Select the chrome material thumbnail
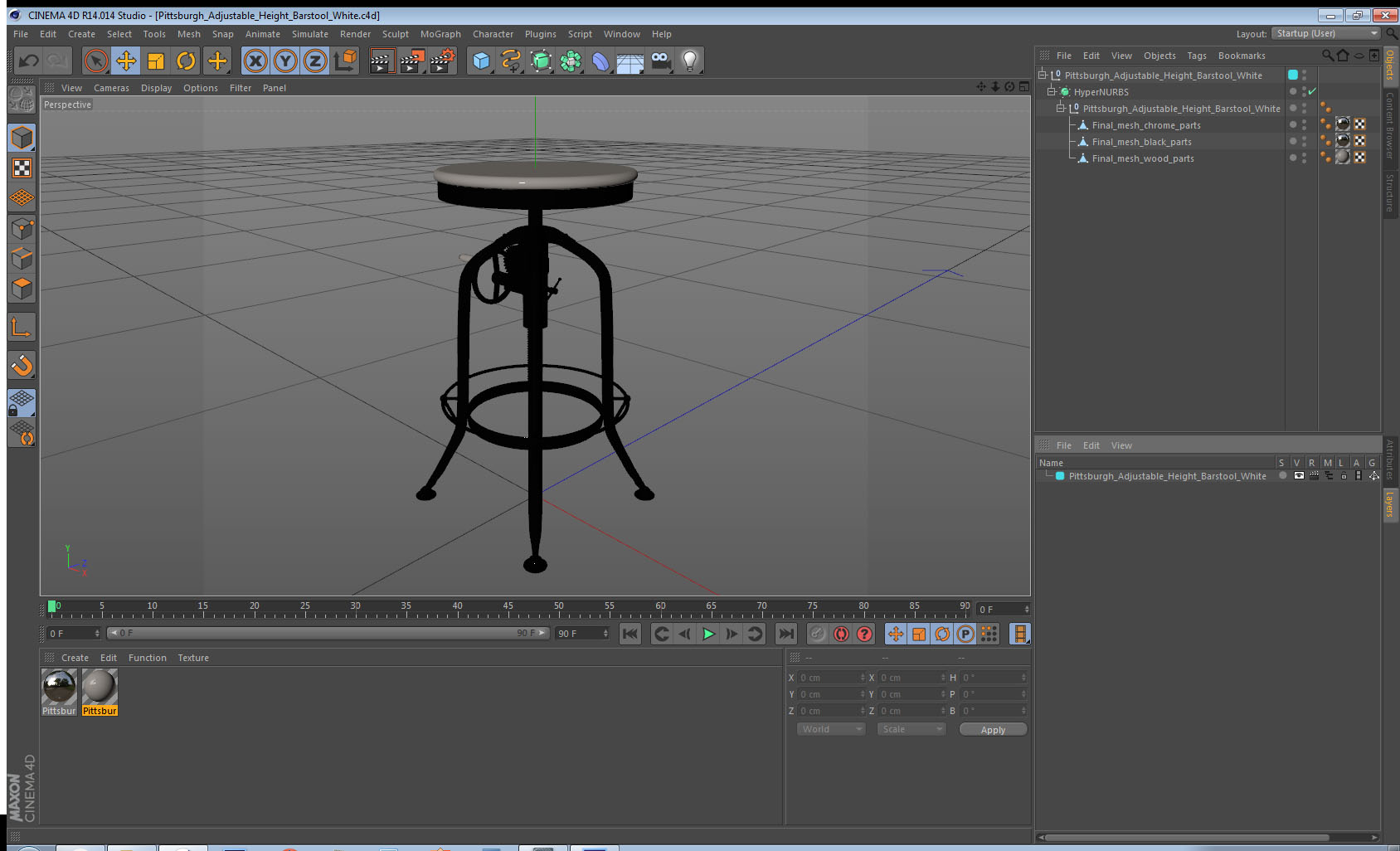 pyautogui.click(x=59, y=687)
